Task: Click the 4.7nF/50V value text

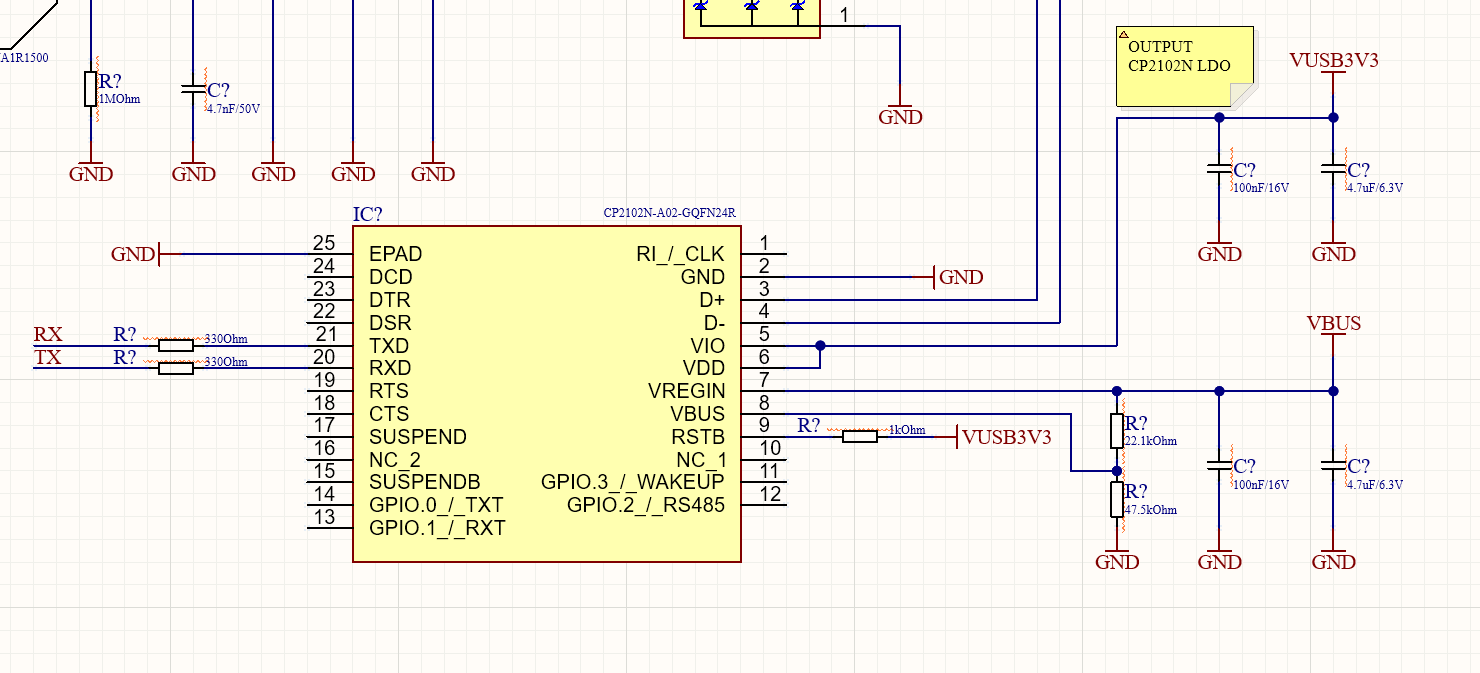Action: (x=233, y=109)
